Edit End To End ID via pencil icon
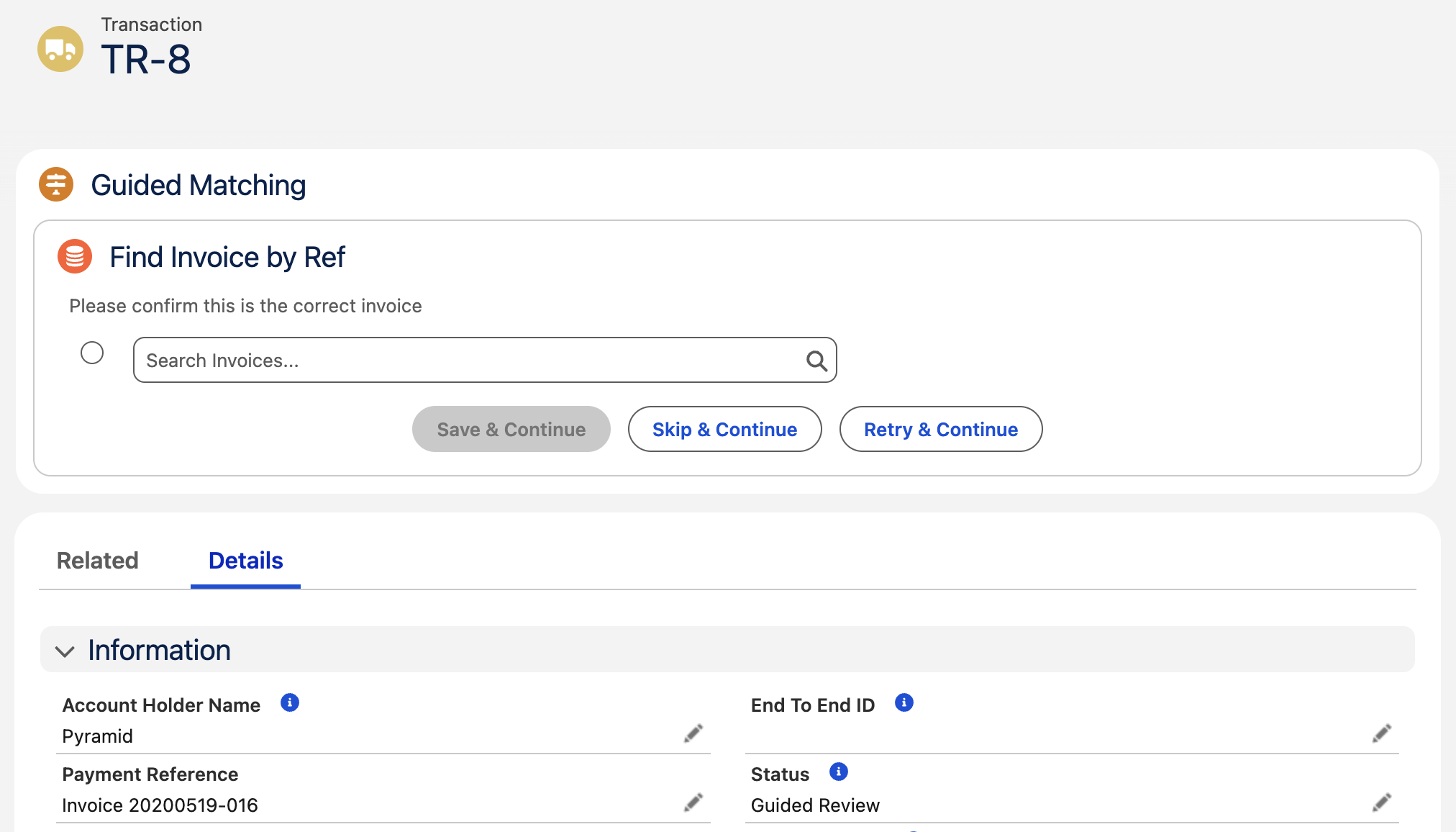Screen dimensions: 1456x832 [1382, 733]
